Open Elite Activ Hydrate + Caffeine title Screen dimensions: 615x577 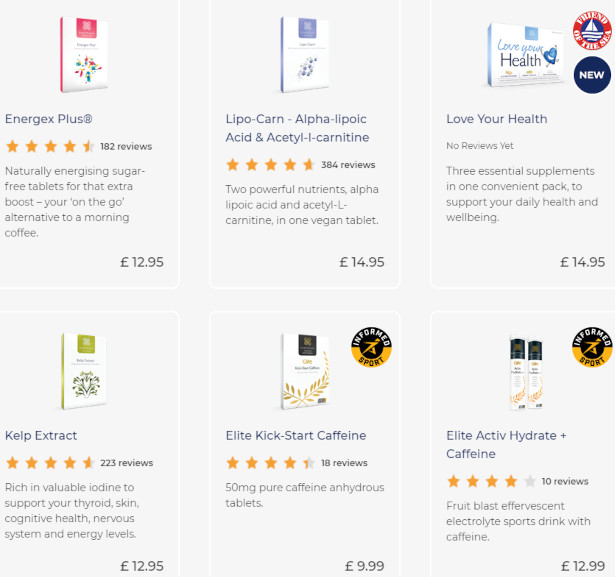tap(506, 444)
